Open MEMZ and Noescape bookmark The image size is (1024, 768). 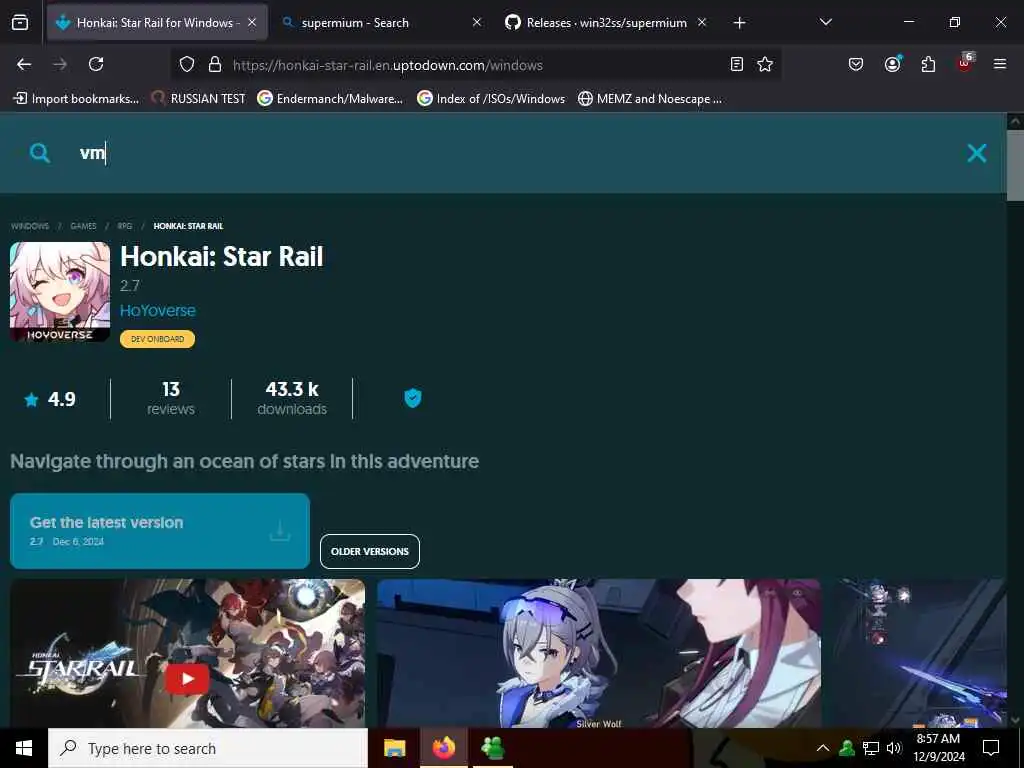click(650, 99)
